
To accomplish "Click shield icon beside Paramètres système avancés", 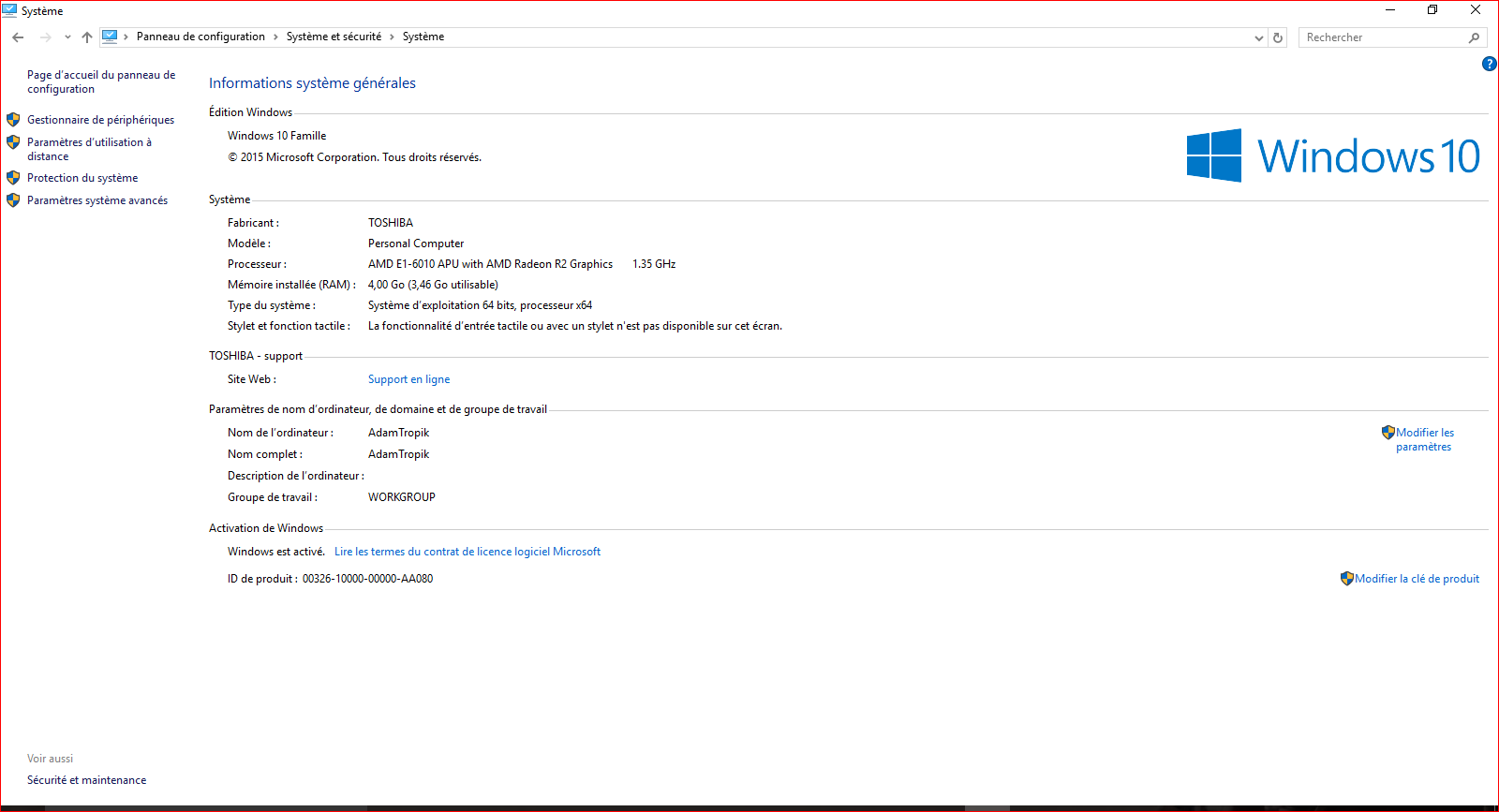I will [x=13, y=200].
